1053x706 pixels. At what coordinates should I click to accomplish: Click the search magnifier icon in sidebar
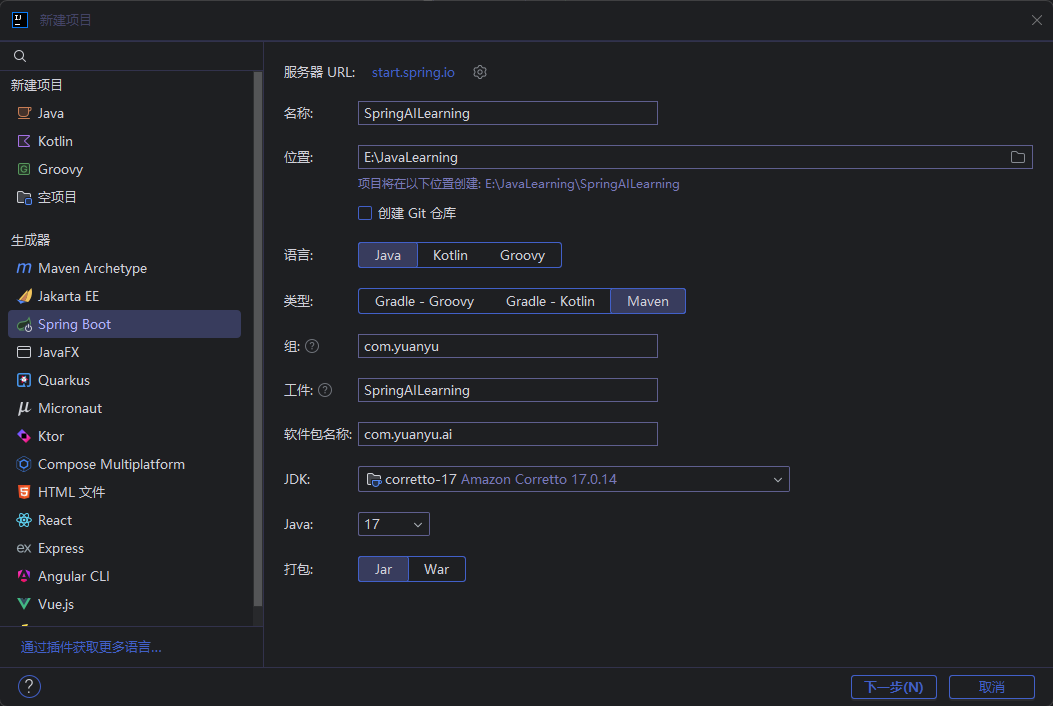[20, 56]
